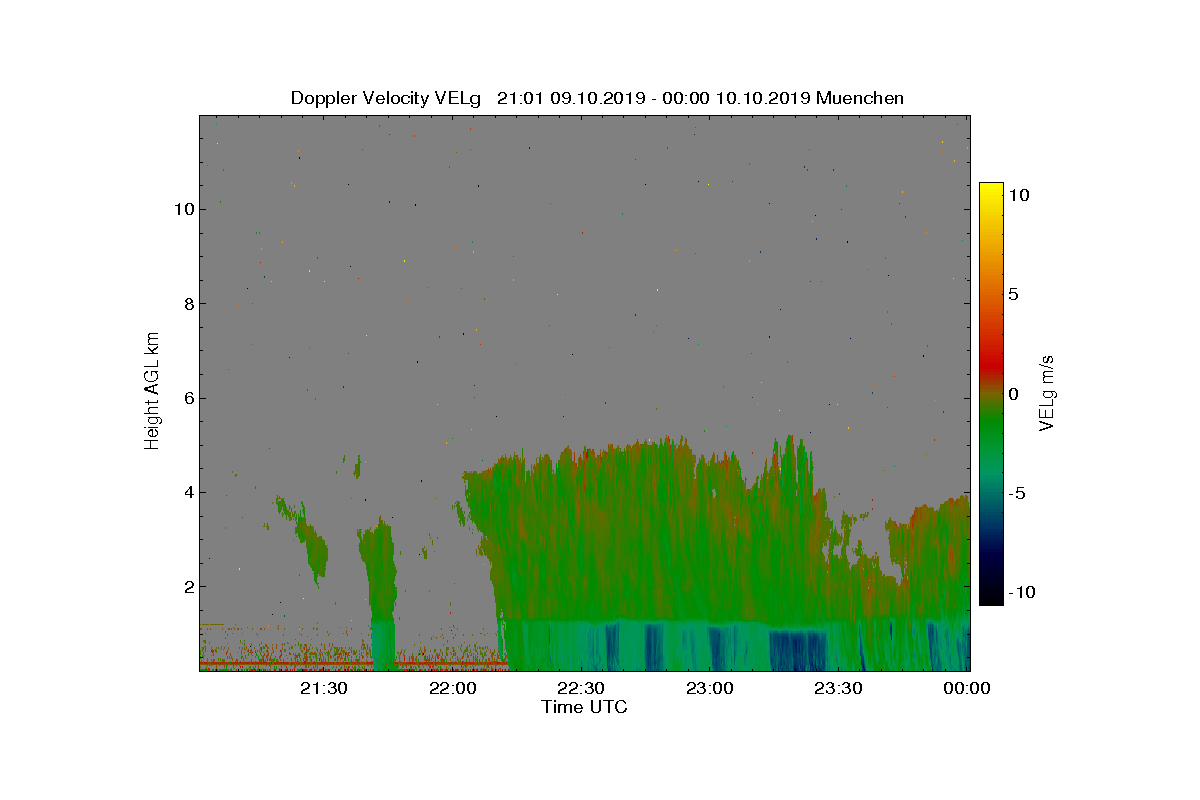The image size is (1200, 800).
Task: Click the colorbar tick value 5
Action: click(1013, 295)
